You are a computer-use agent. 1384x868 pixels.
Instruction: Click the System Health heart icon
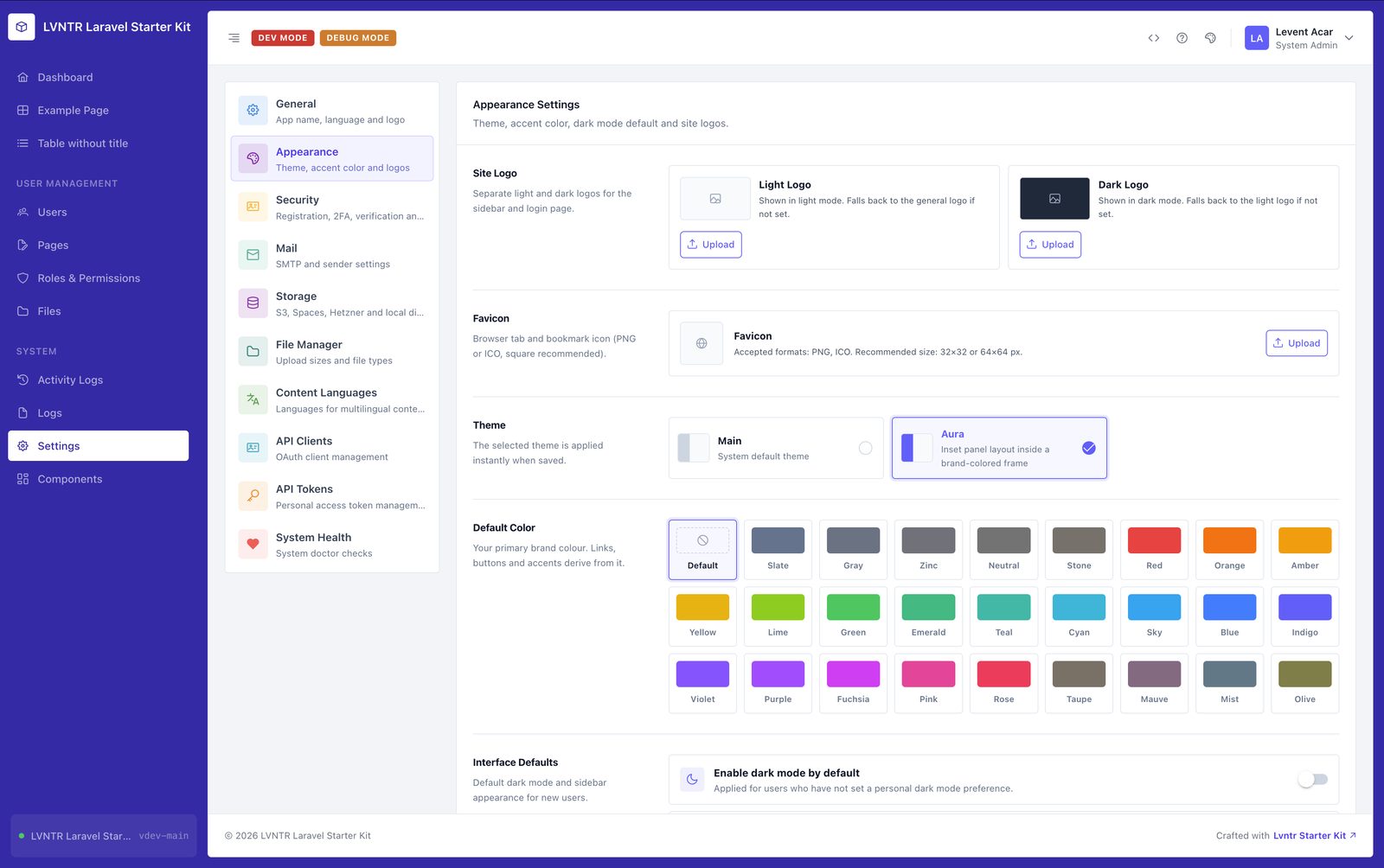pyautogui.click(x=253, y=545)
